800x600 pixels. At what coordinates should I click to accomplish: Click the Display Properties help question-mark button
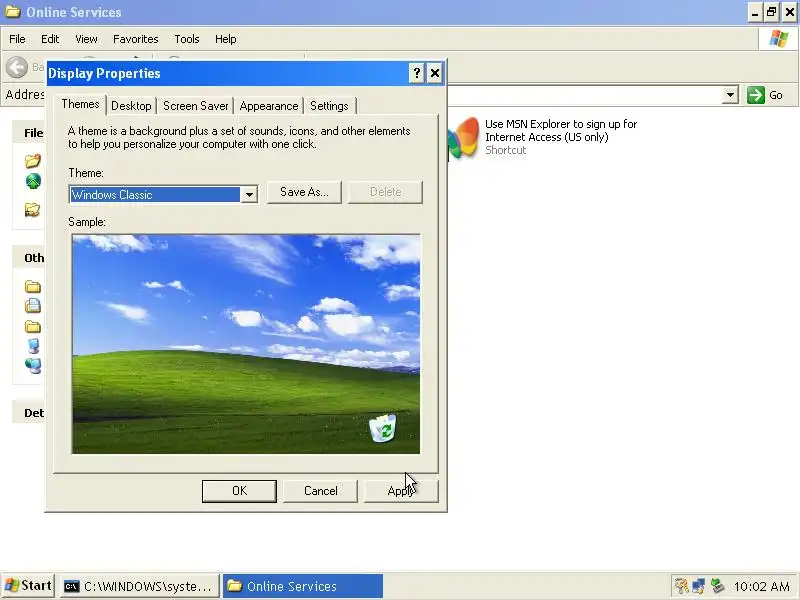coord(416,73)
